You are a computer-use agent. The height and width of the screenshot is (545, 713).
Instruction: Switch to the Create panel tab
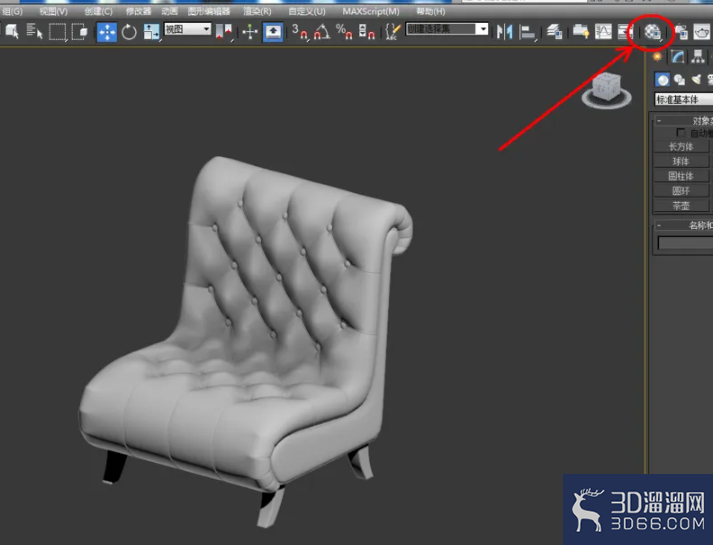[657, 57]
